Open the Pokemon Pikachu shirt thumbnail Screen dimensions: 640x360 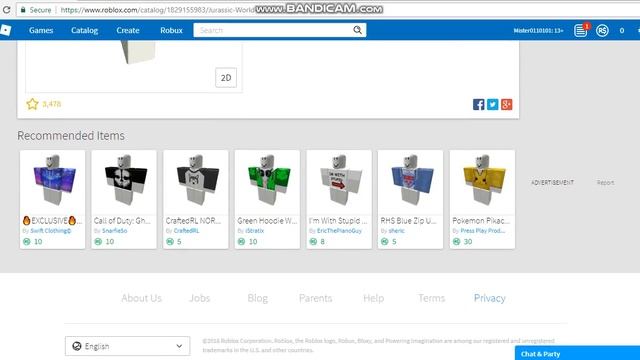coord(482,182)
